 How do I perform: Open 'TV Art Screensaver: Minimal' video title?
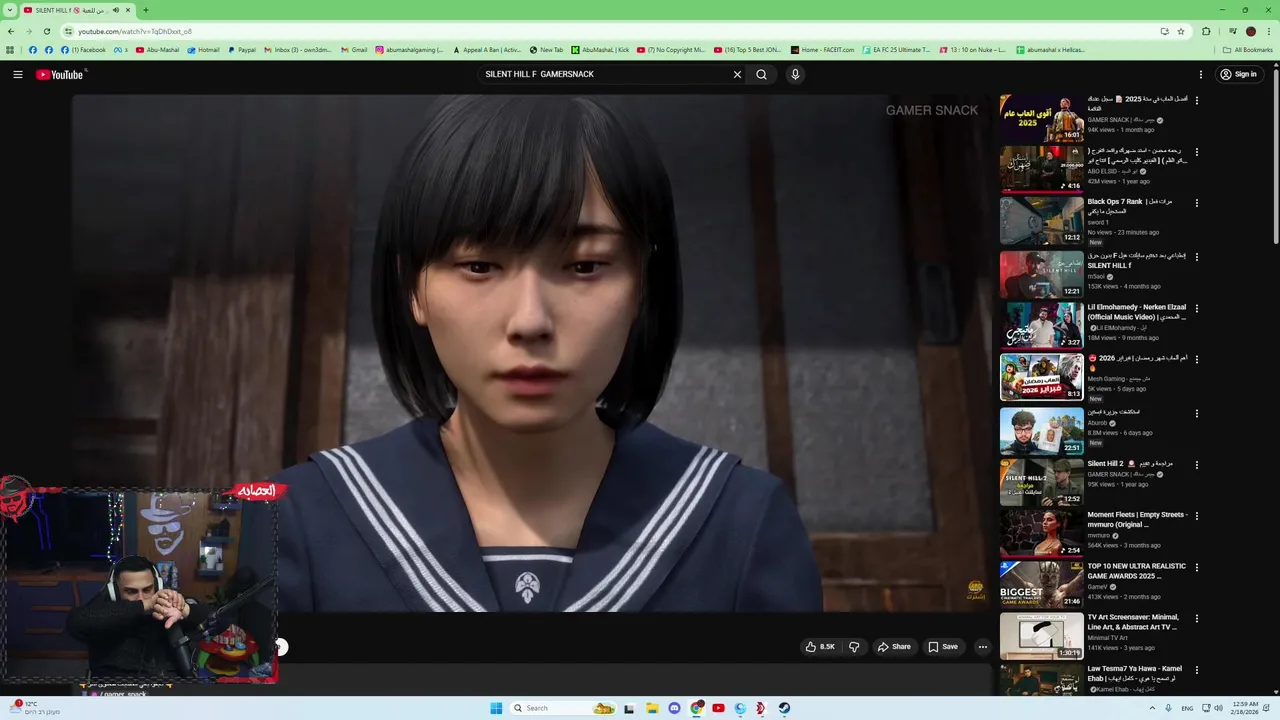tap(1133, 622)
